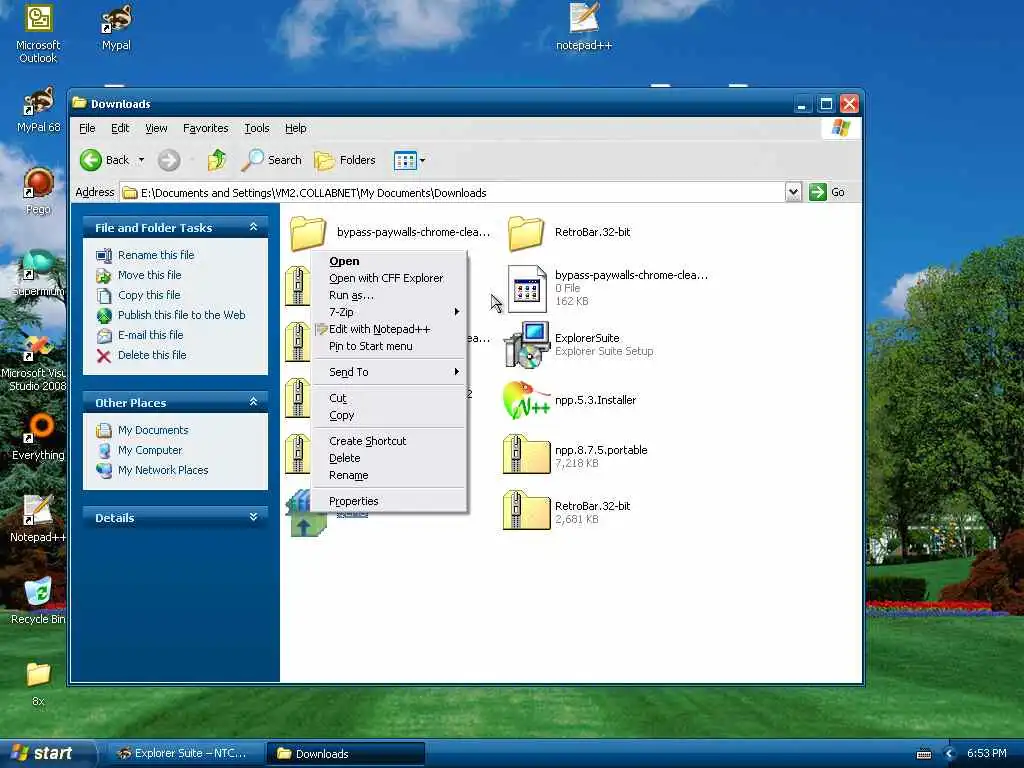1024x768 pixels.
Task: Open the View menu
Action: tap(156, 128)
